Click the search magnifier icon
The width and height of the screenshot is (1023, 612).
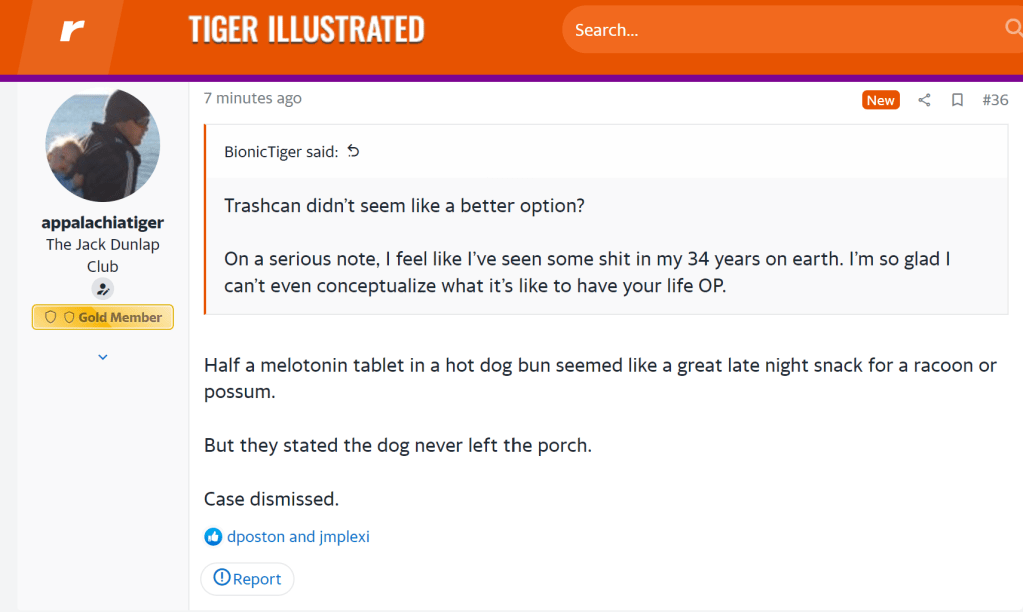point(1013,29)
